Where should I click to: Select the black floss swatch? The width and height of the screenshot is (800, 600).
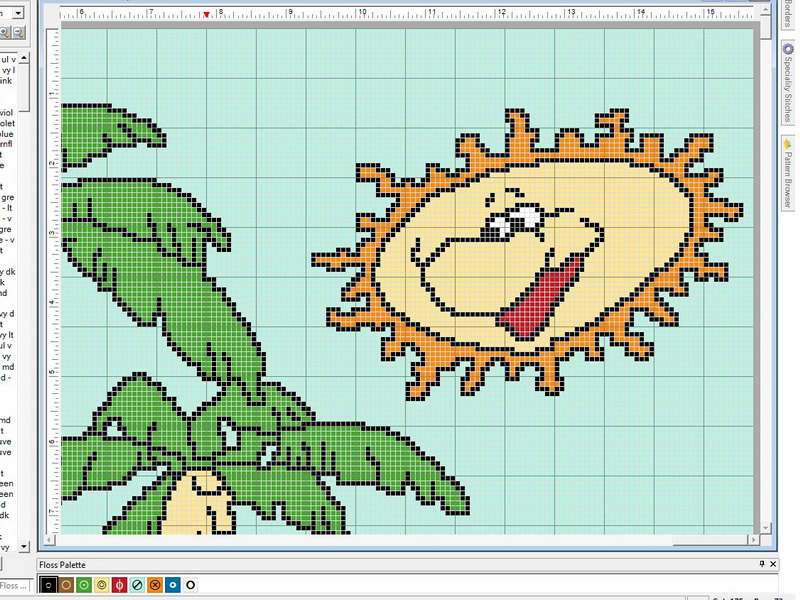click(x=48, y=585)
